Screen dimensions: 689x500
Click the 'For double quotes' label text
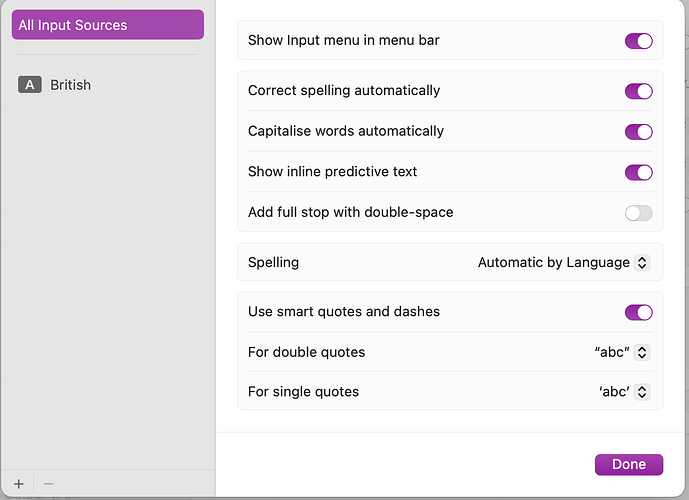click(x=306, y=352)
